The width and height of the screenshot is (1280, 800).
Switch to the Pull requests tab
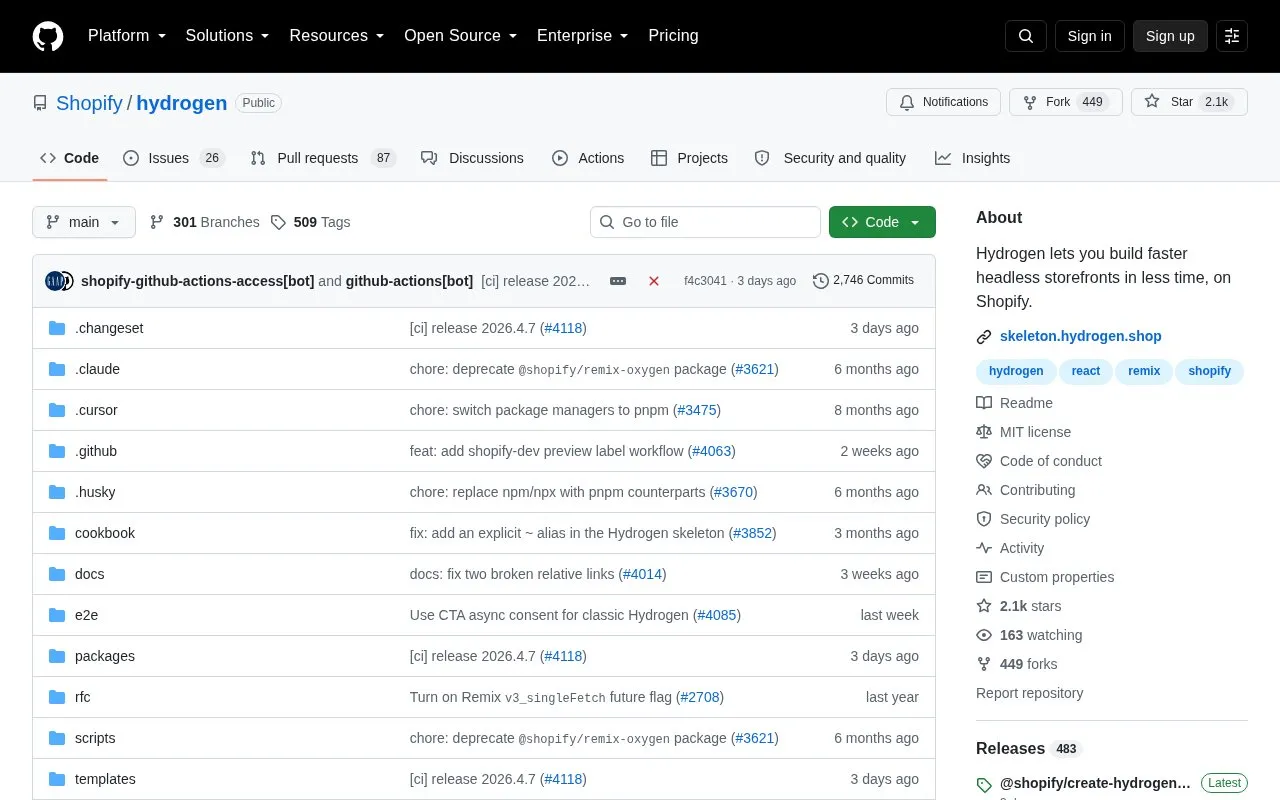click(x=323, y=158)
